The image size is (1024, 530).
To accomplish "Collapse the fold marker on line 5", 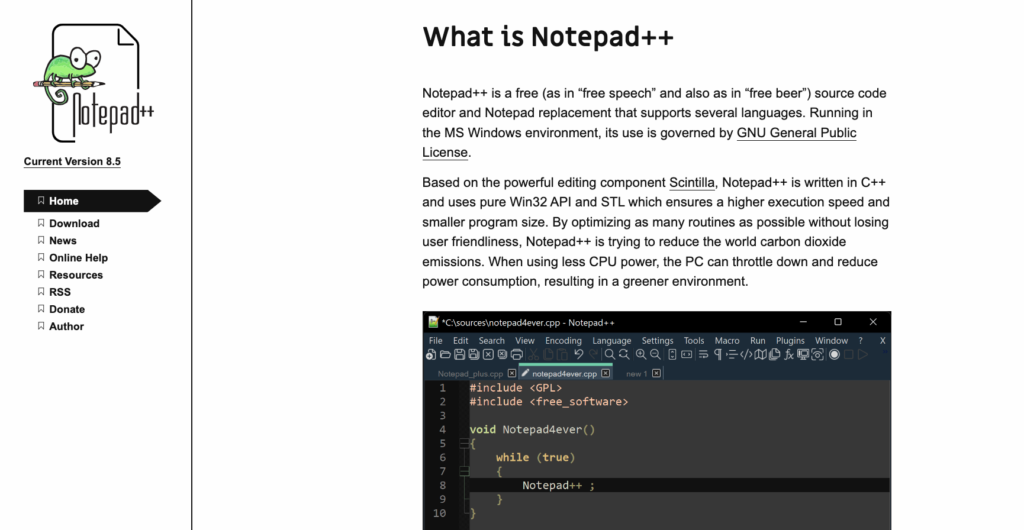I will coord(463,443).
